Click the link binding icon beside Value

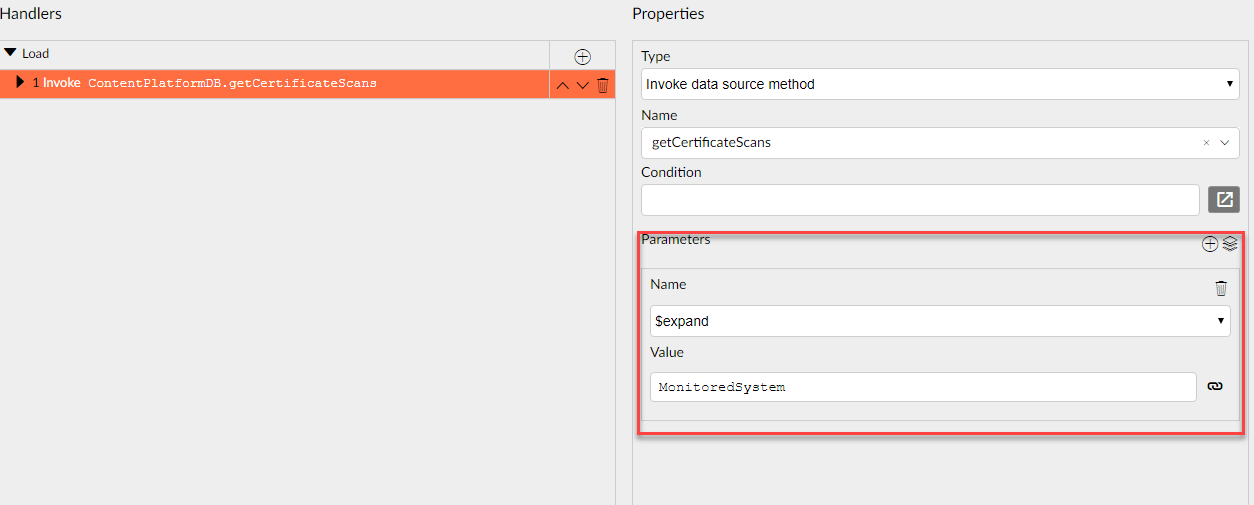(1215, 386)
